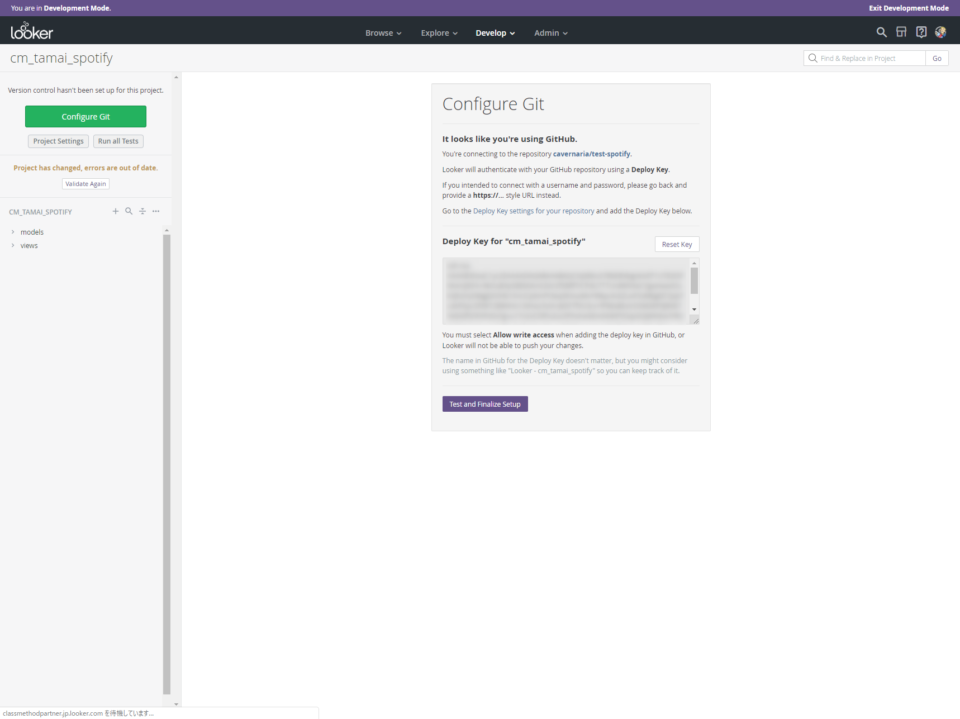Open the user profile avatar
This screenshot has height=719, width=960.
click(x=941, y=32)
